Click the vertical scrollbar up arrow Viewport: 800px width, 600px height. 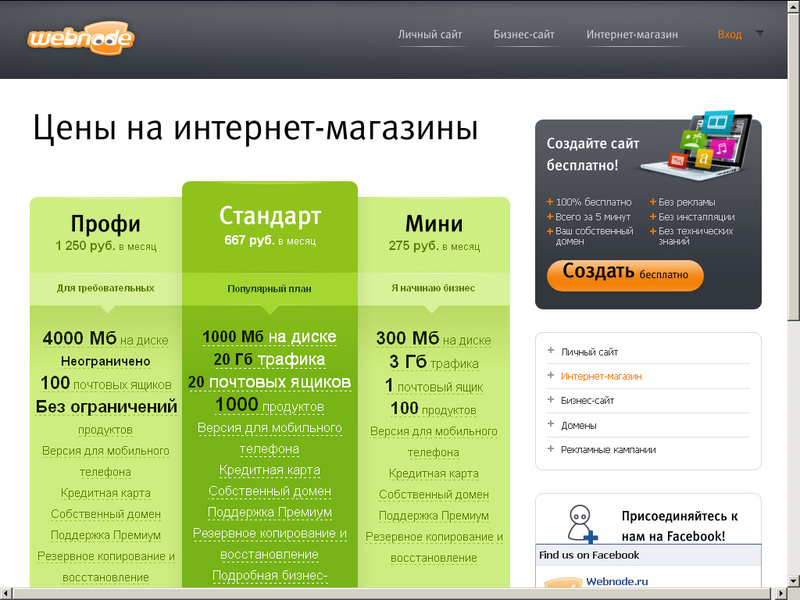[x=794, y=6]
